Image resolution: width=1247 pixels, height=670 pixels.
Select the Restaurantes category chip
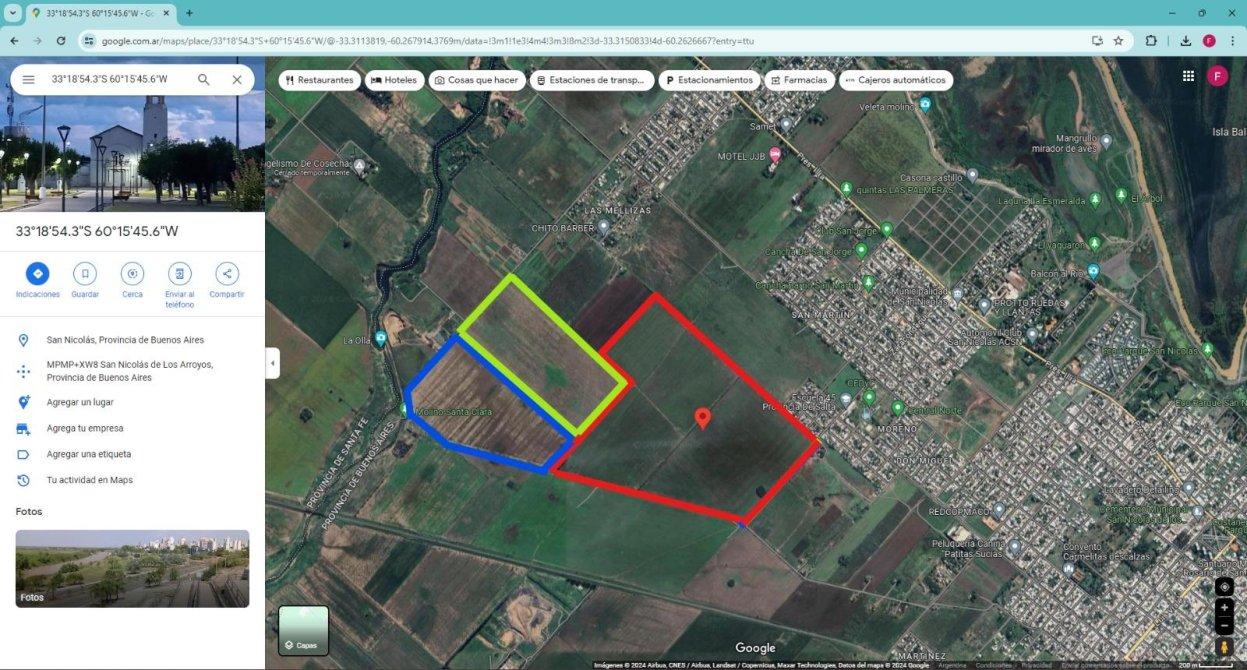click(319, 80)
